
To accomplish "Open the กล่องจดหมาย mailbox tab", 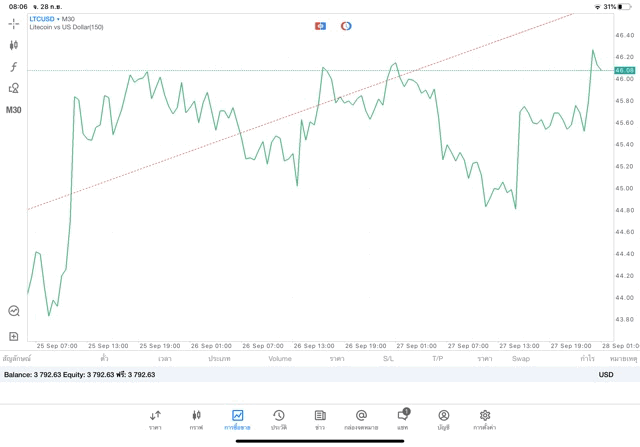I will 360,419.
